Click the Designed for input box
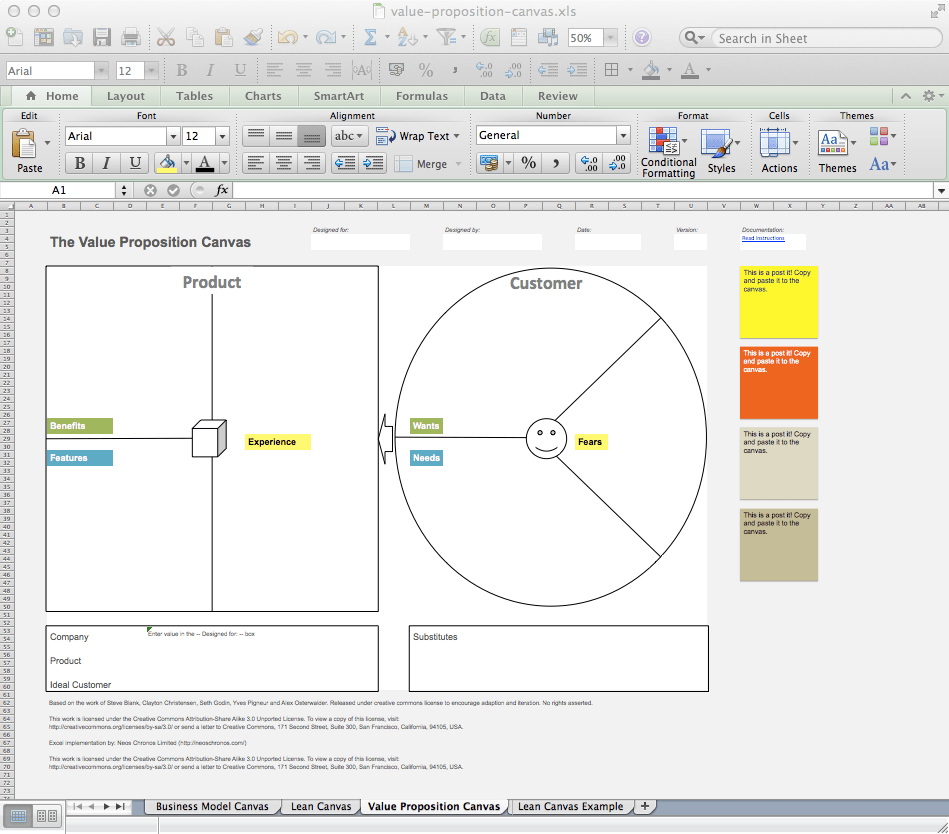 click(361, 242)
